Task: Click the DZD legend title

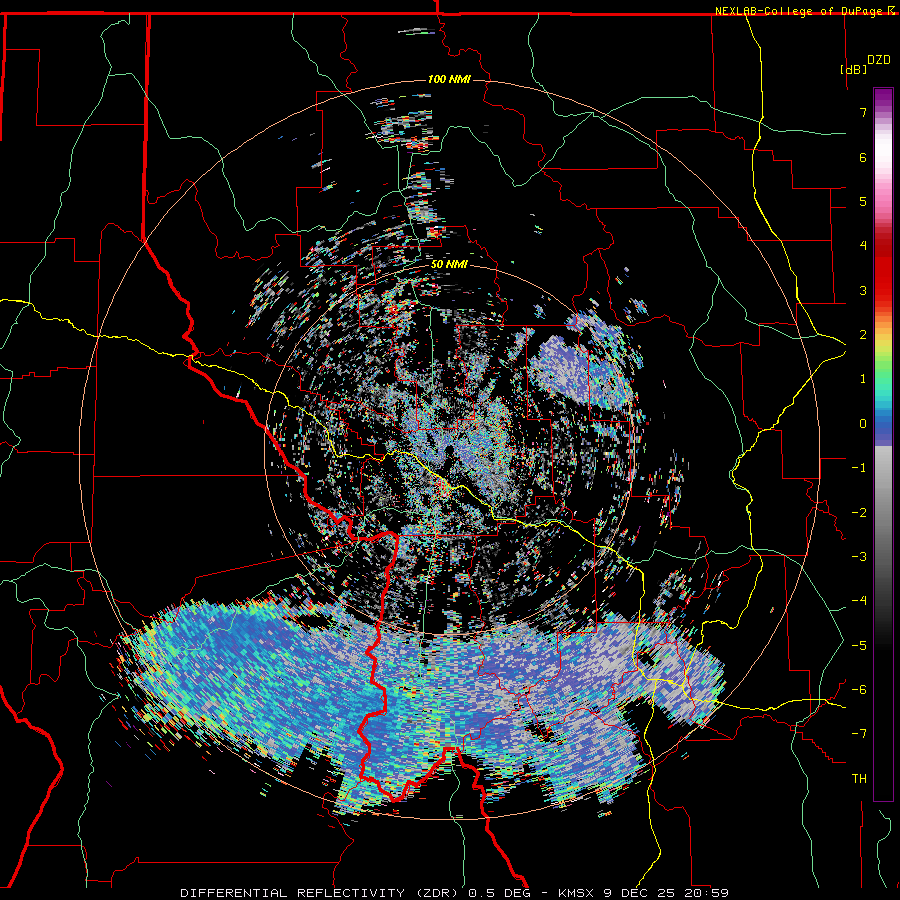Action: (878, 60)
